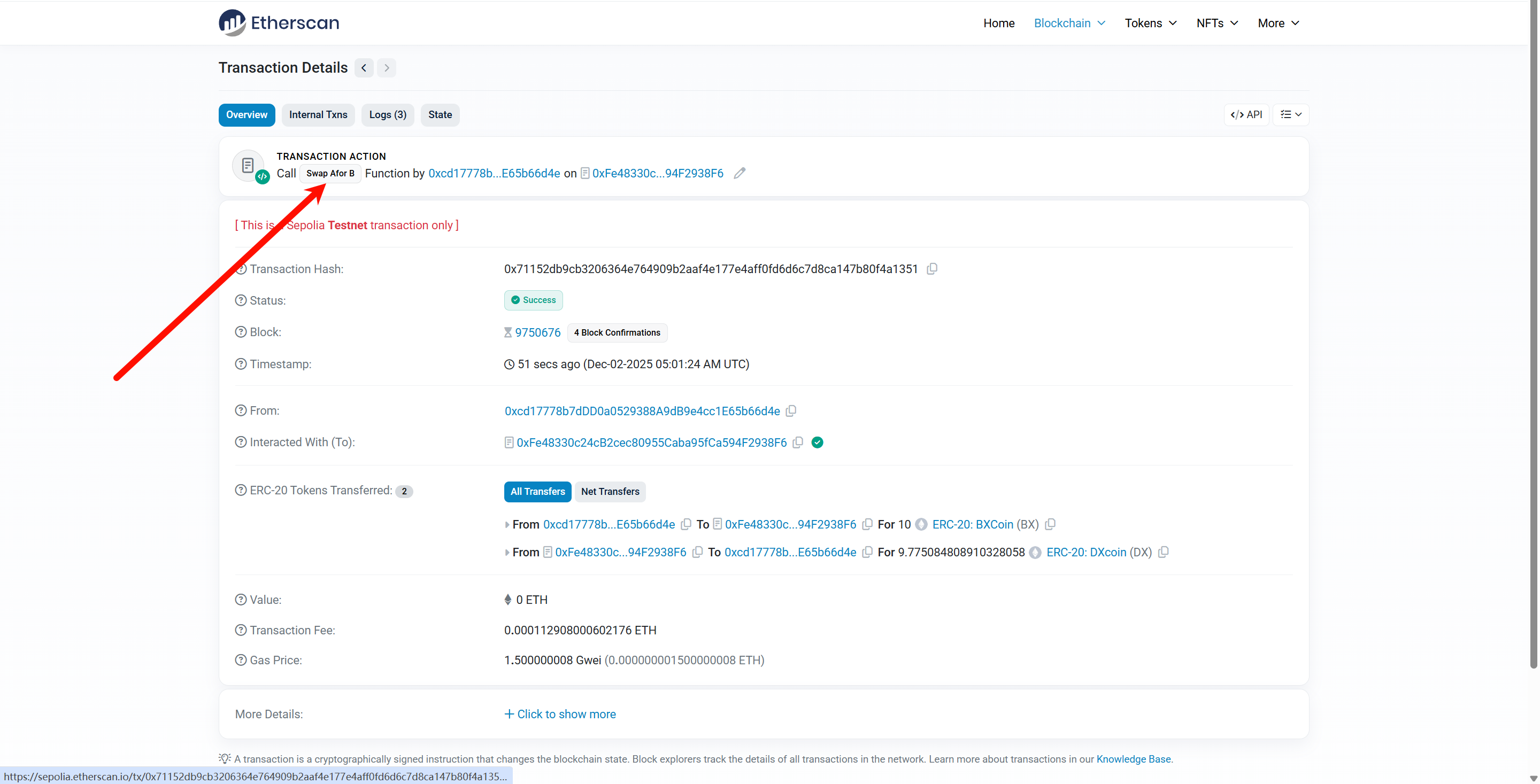This screenshot has height=784, width=1540.
Task: Click the API button
Action: 1246,115
